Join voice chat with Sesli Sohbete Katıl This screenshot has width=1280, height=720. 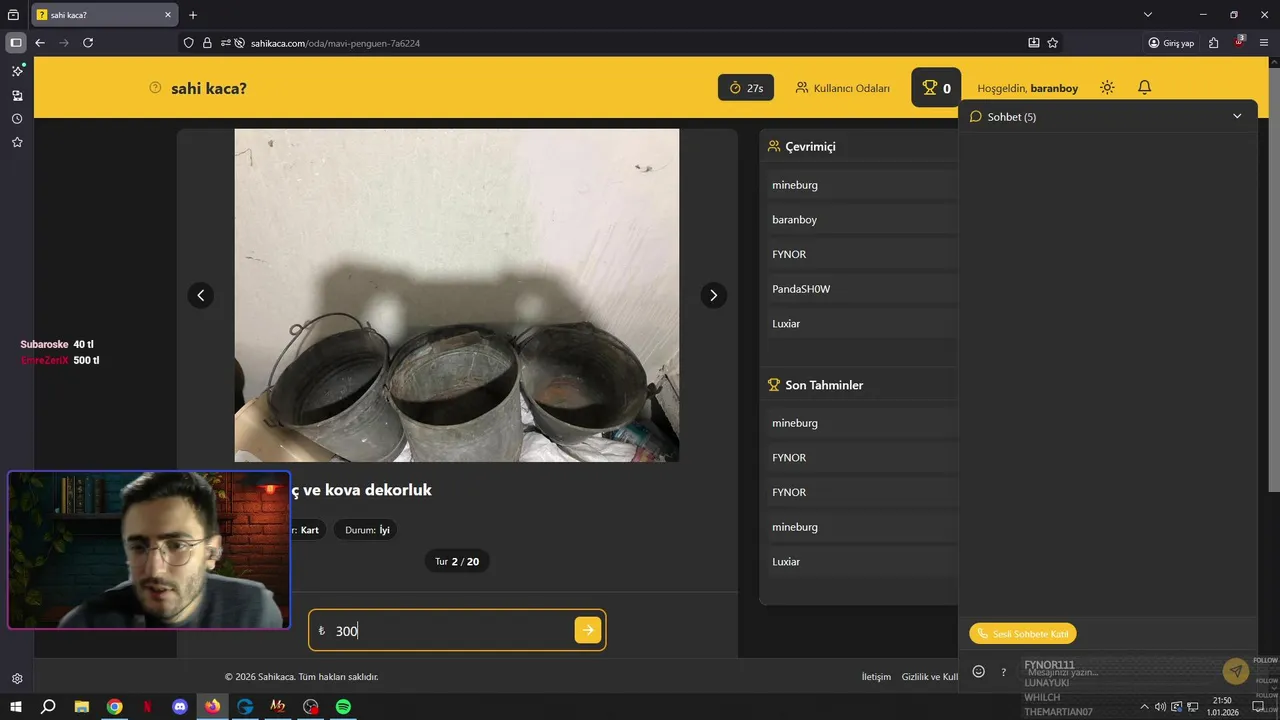[x=1023, y=634]
